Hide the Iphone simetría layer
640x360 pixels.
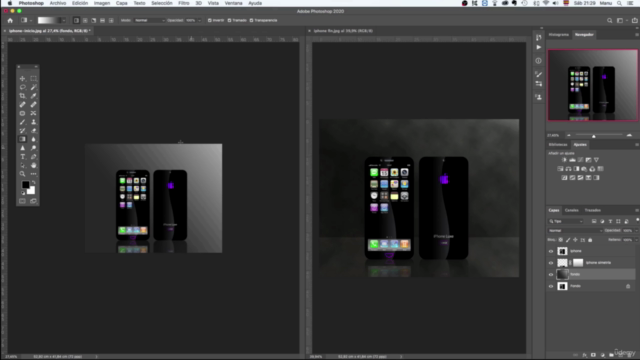[x=551, y=263]
